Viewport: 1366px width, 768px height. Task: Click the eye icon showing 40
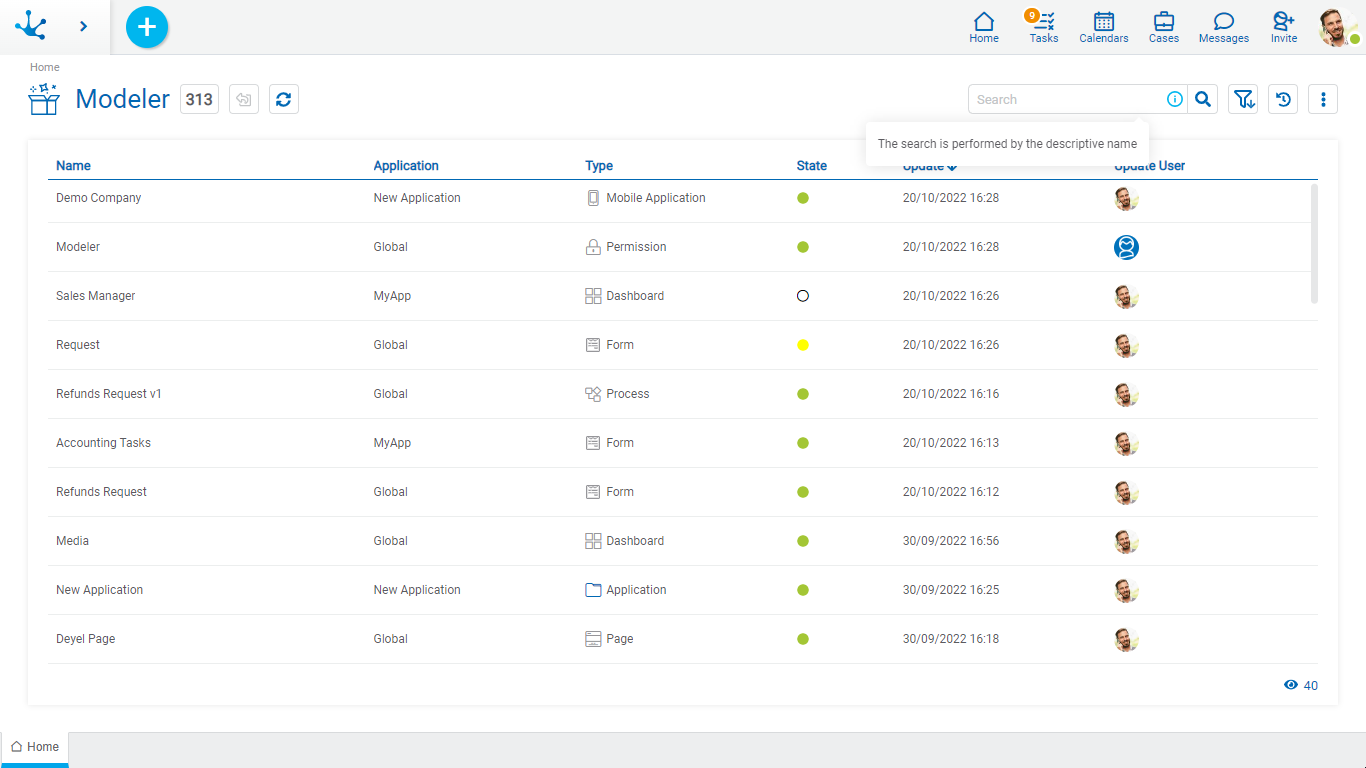(x=1291, y=685)
